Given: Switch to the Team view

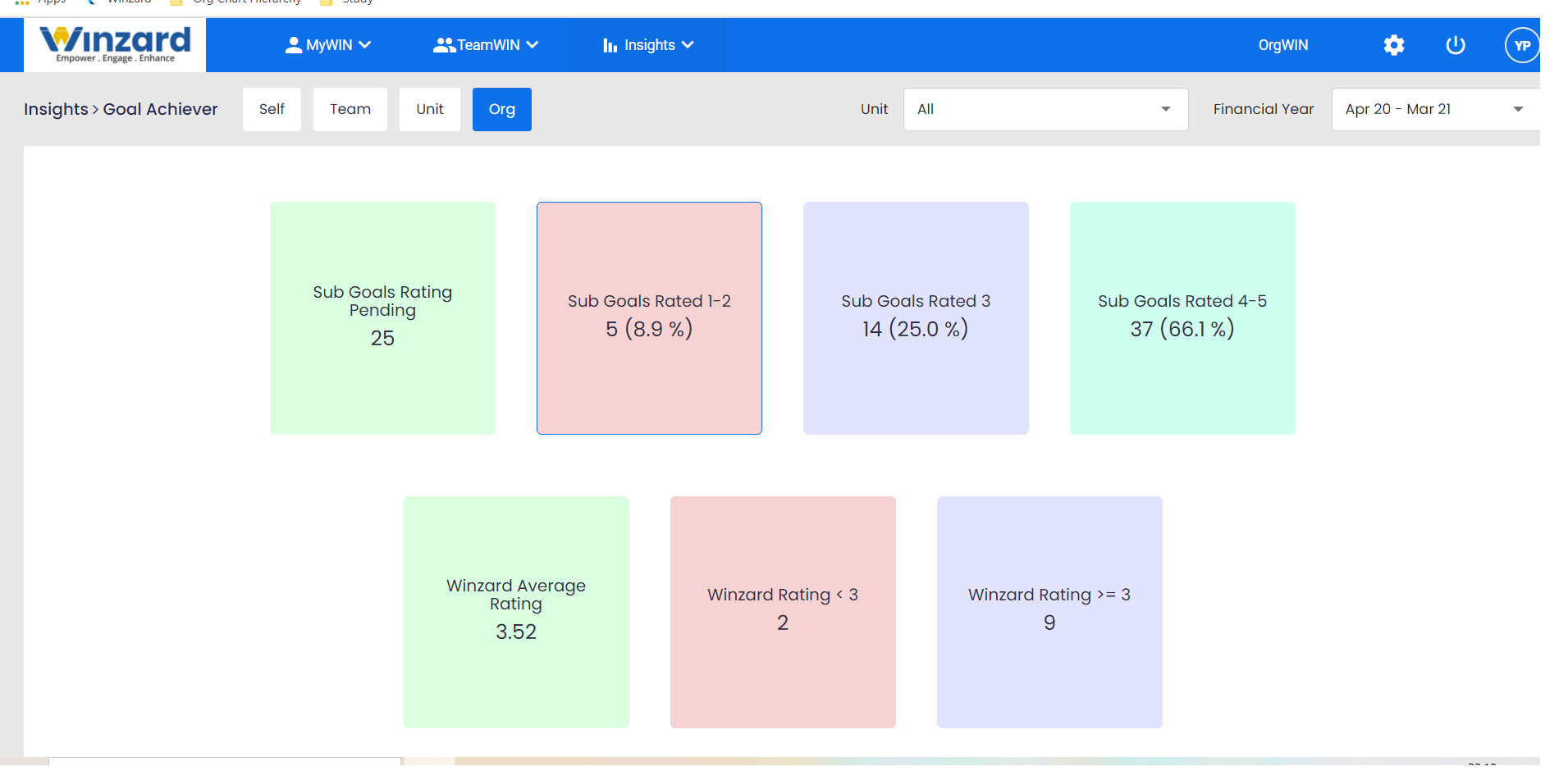Looking at the screenshot, I should [x=350, y=108].
